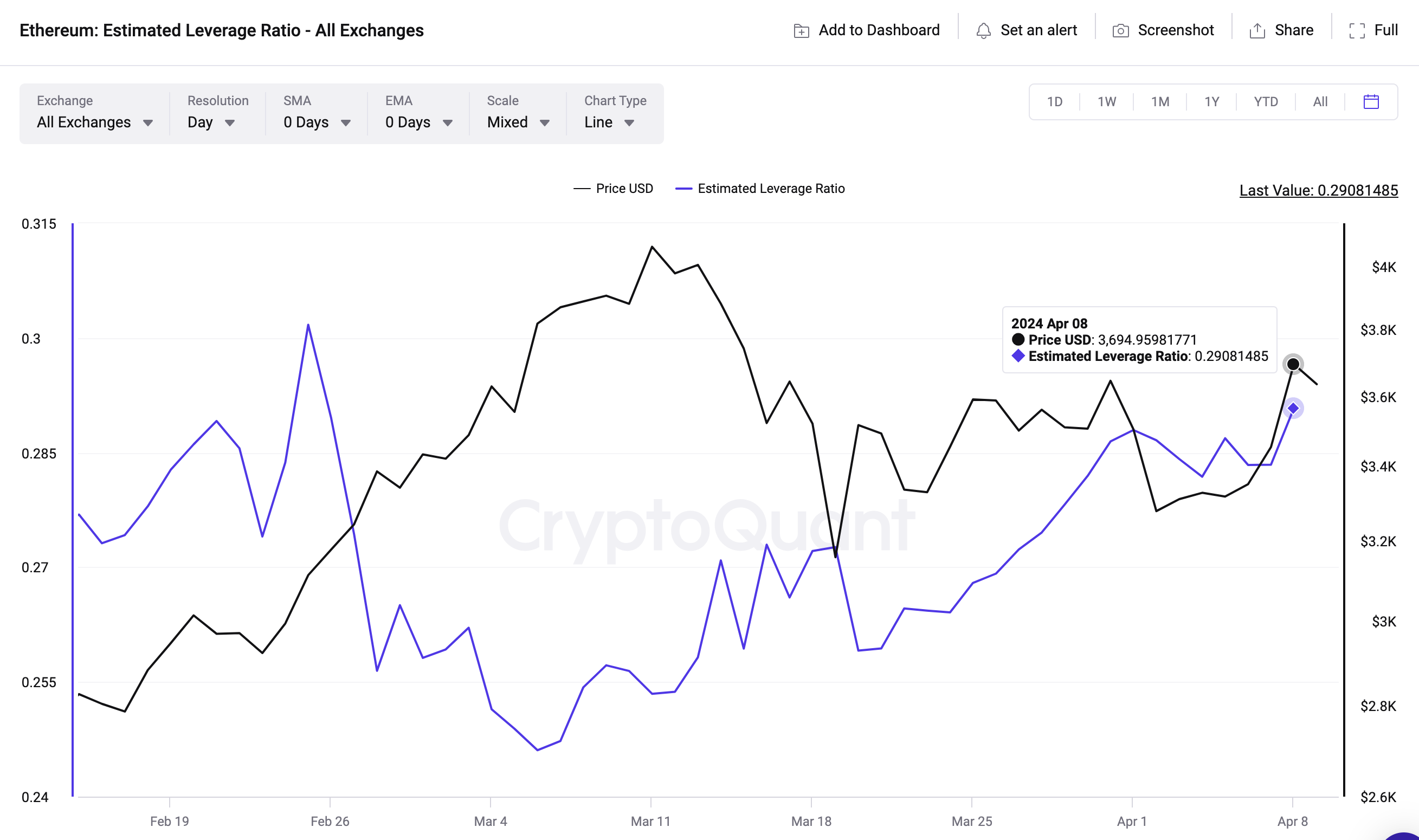Screen dimensions: 1419x840
Task: Switch to the 1M time range
Action: pos(1159,101)
